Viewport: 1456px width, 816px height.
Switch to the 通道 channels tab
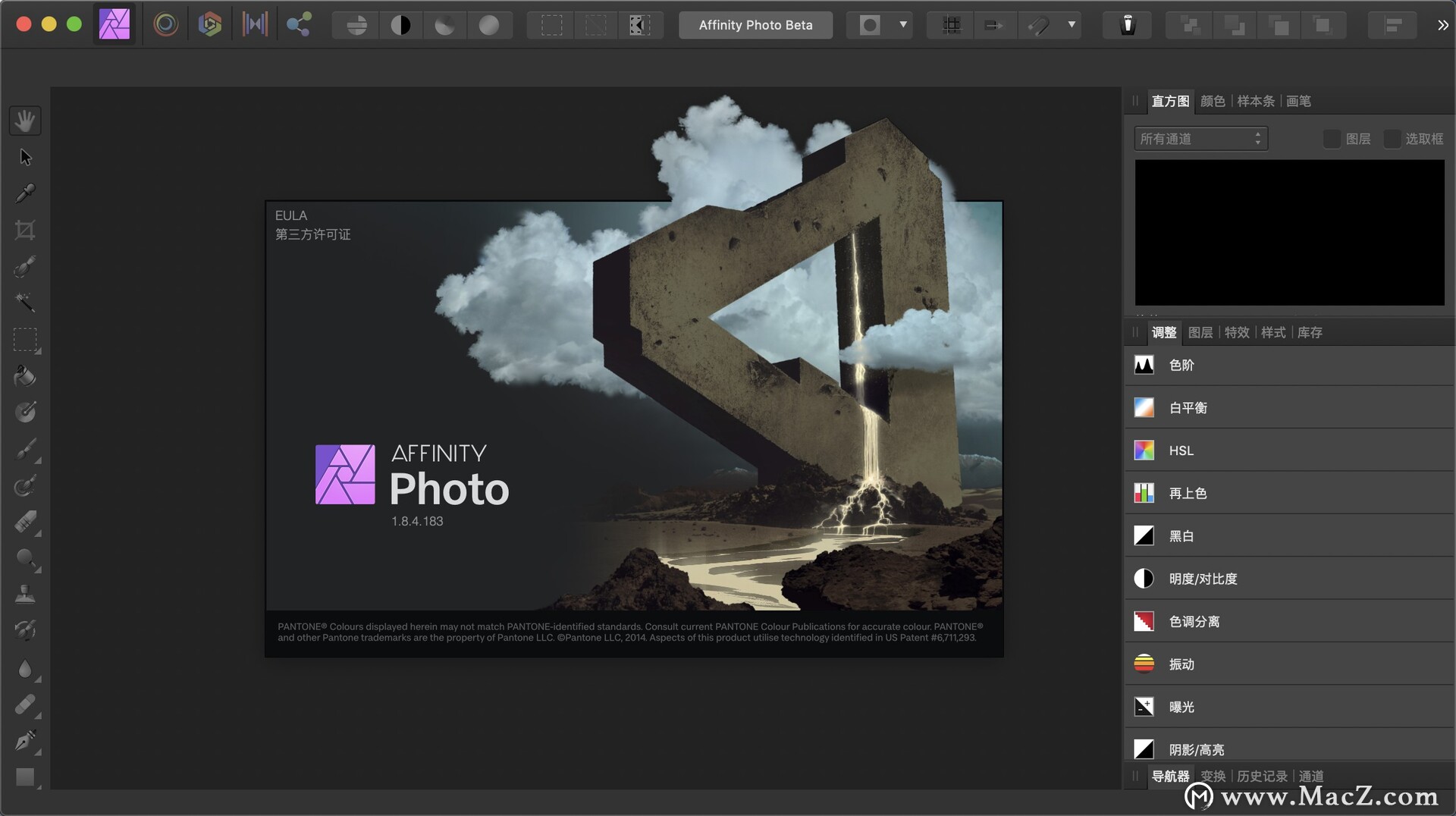(x=1311, y=776)
